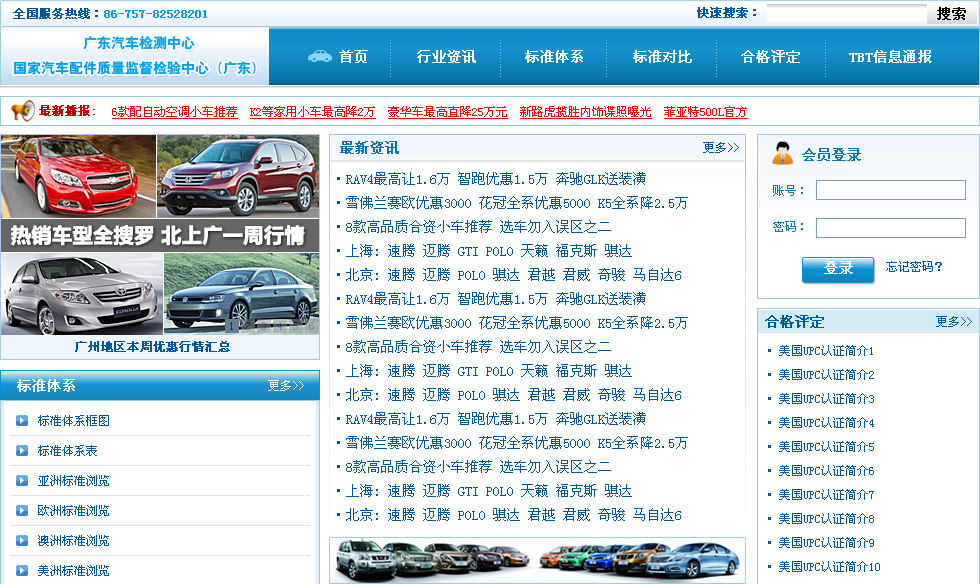Click the 搜索 search button

[951, 14]
